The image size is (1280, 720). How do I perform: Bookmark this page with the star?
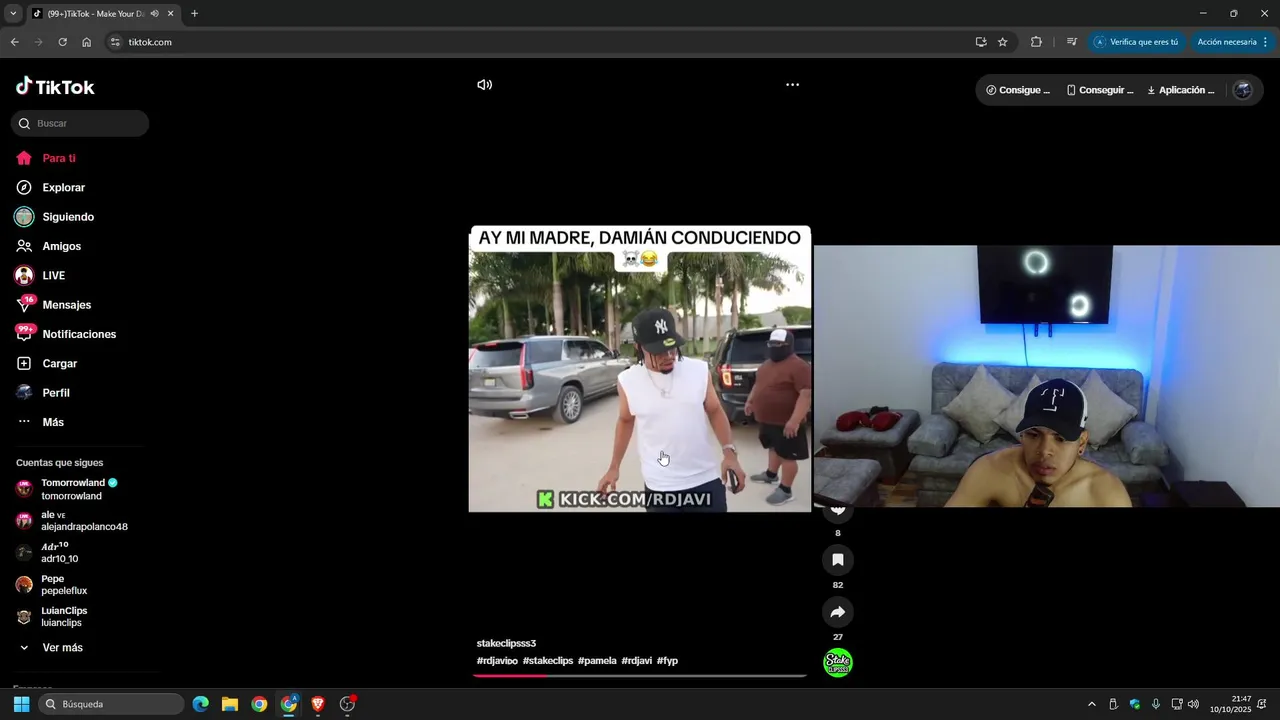[x=1003, y=42]
